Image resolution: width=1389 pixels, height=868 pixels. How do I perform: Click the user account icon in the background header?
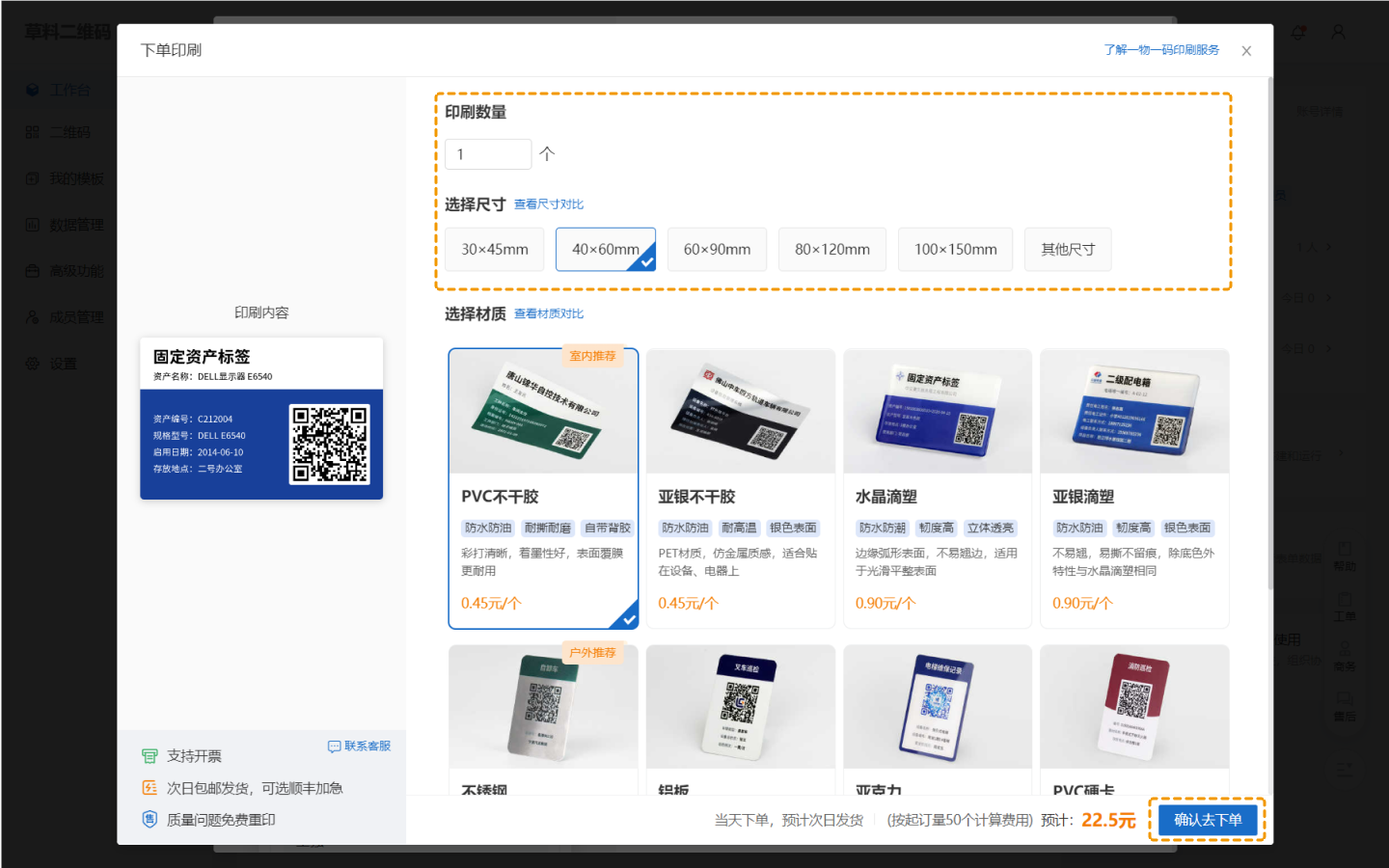click(1339, 32)
